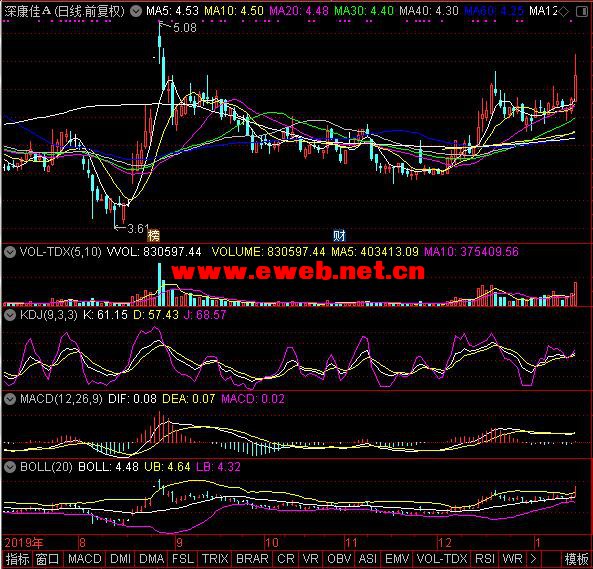The width and height of the screenshot is (593, 569).
Task: Switch to the BRAR indicator
Action: tap(252, 558)
